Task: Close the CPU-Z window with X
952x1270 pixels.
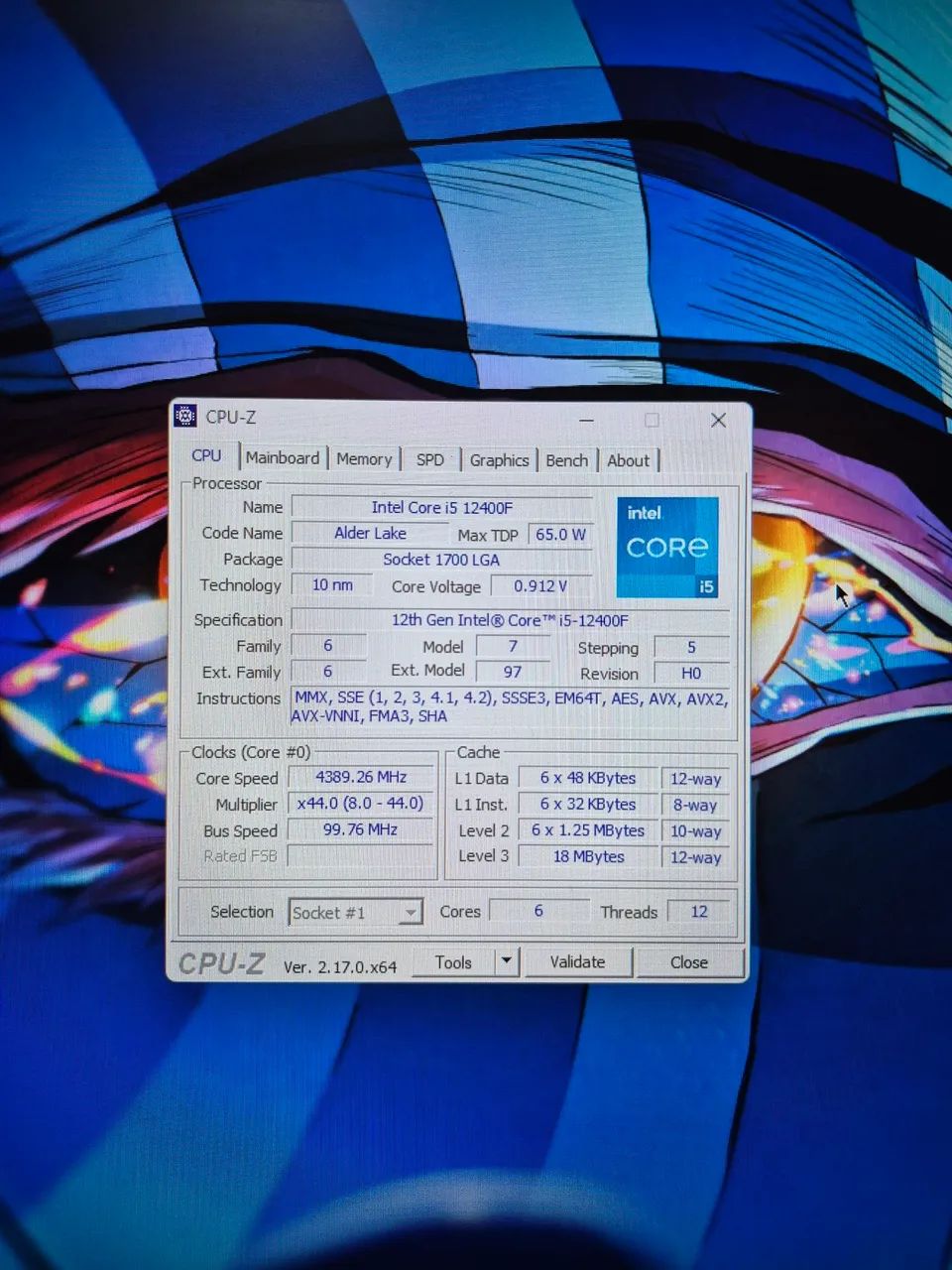Action: coord(719,421)
